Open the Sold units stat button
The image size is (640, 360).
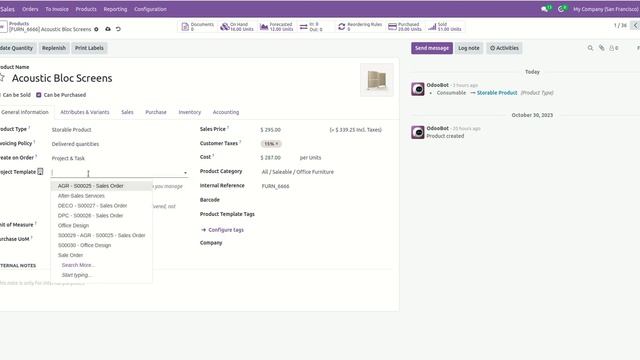point(444,27)
